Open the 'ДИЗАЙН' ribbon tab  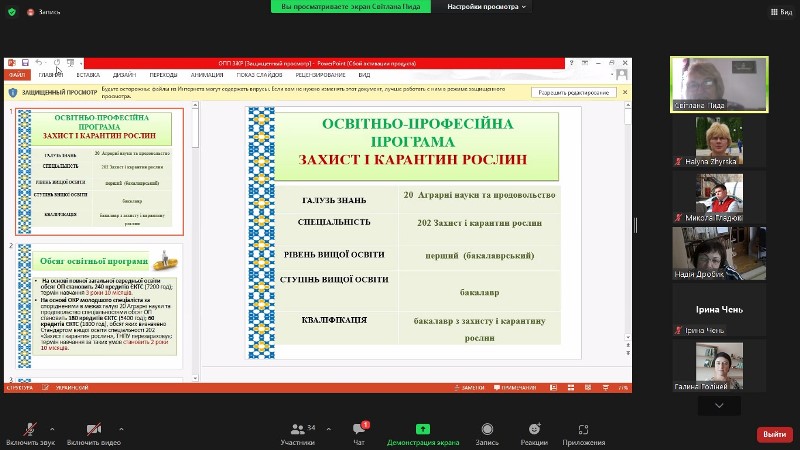(x=124, y=75)
